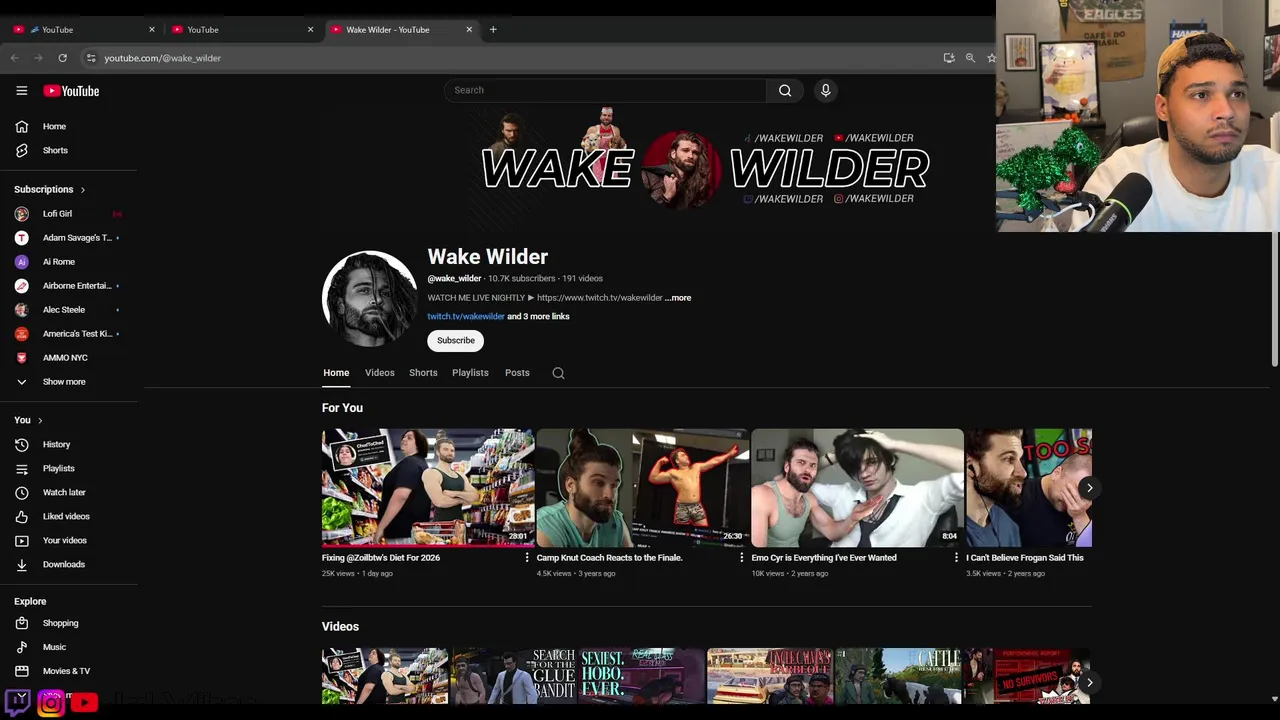Click the YouTube search input field
The image size is (1280, 720).
(x=605, y=90)
